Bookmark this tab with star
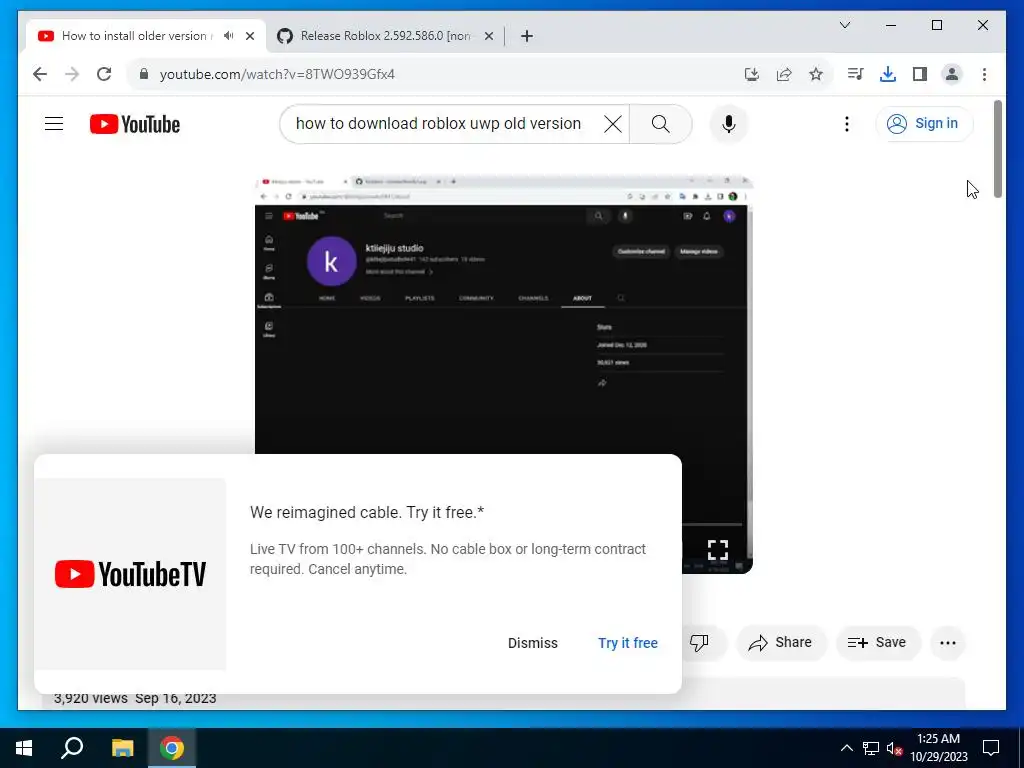 816,74
